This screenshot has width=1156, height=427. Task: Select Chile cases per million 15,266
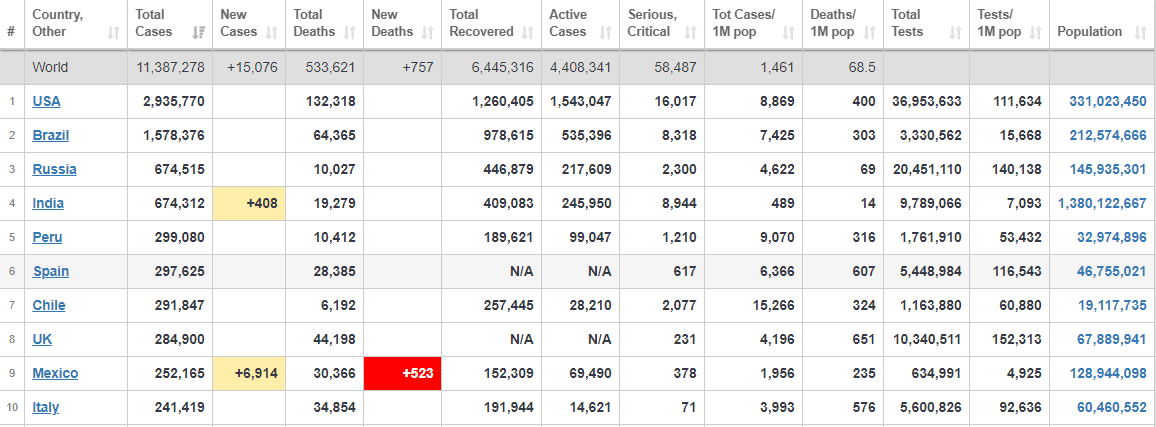[x=773, y=305]
